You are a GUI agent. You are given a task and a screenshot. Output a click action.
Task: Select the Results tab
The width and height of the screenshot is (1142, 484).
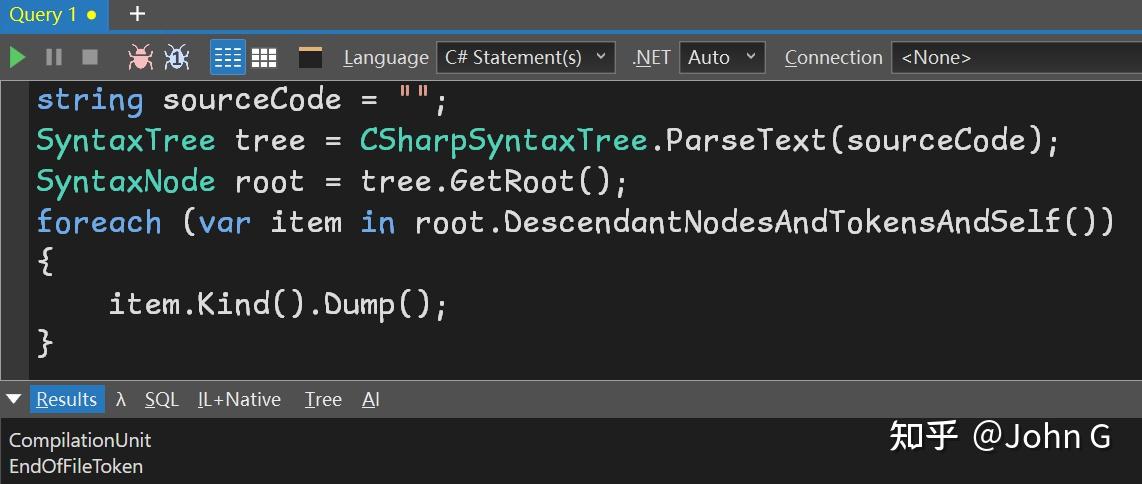point(66,399)
